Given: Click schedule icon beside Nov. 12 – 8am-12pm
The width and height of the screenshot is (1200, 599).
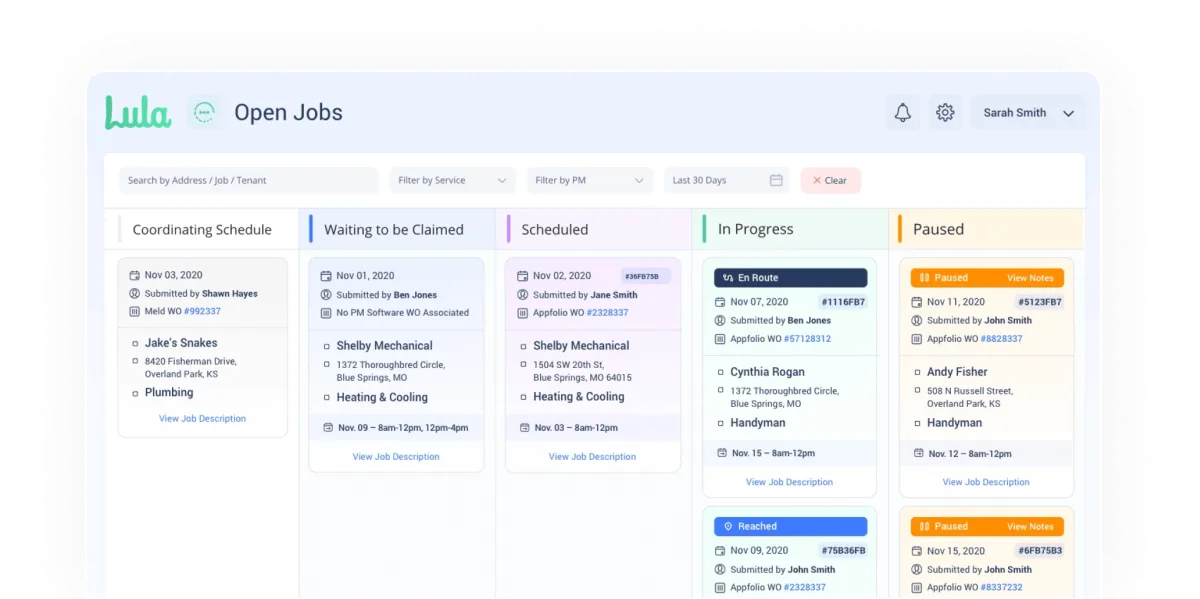Looking at the screenshot, I should point(919,453).
